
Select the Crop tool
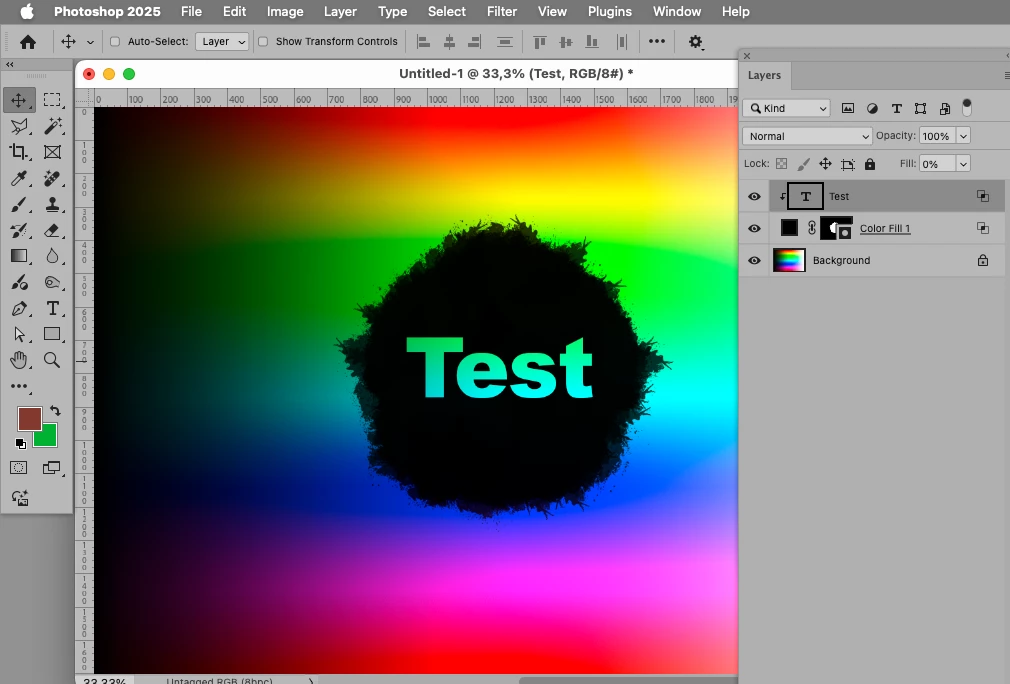point(18,152)
